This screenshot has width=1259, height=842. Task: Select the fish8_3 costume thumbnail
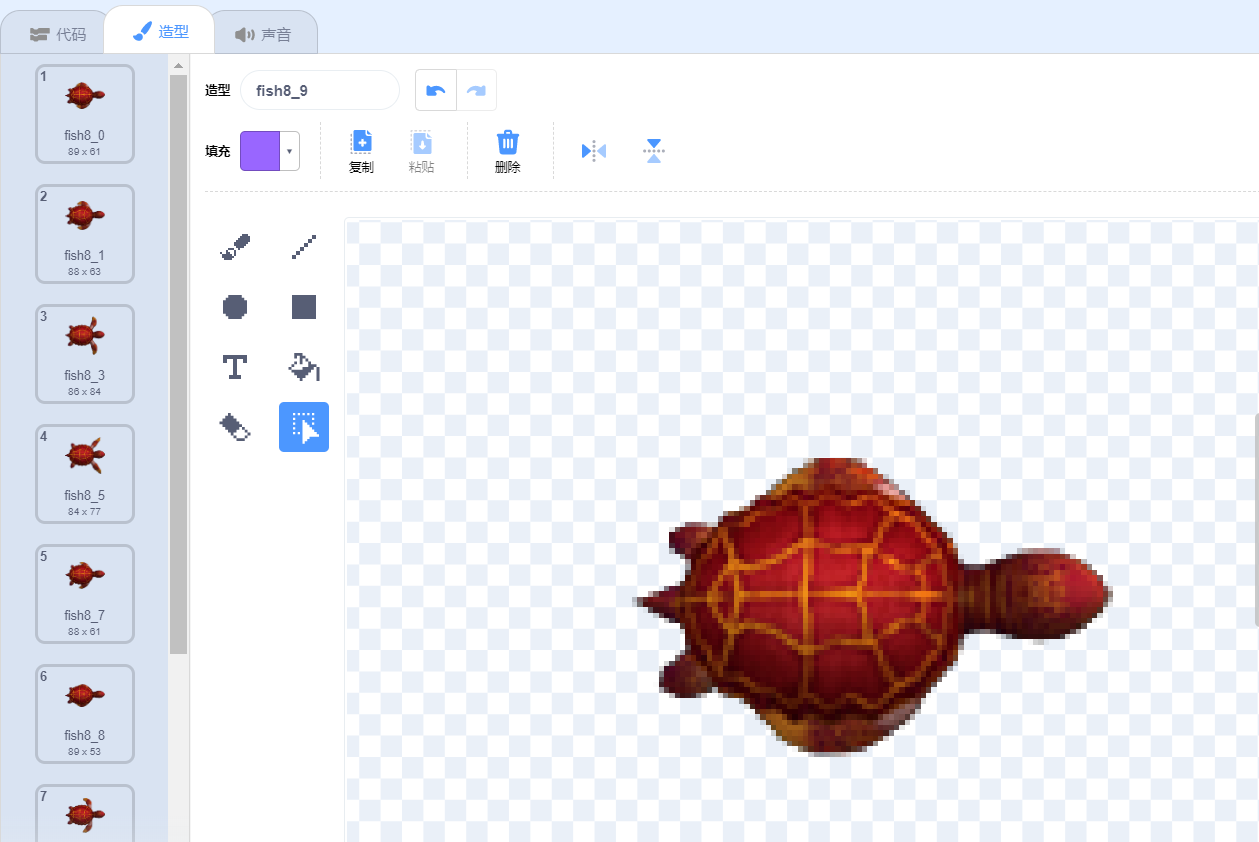click(84, 354)
